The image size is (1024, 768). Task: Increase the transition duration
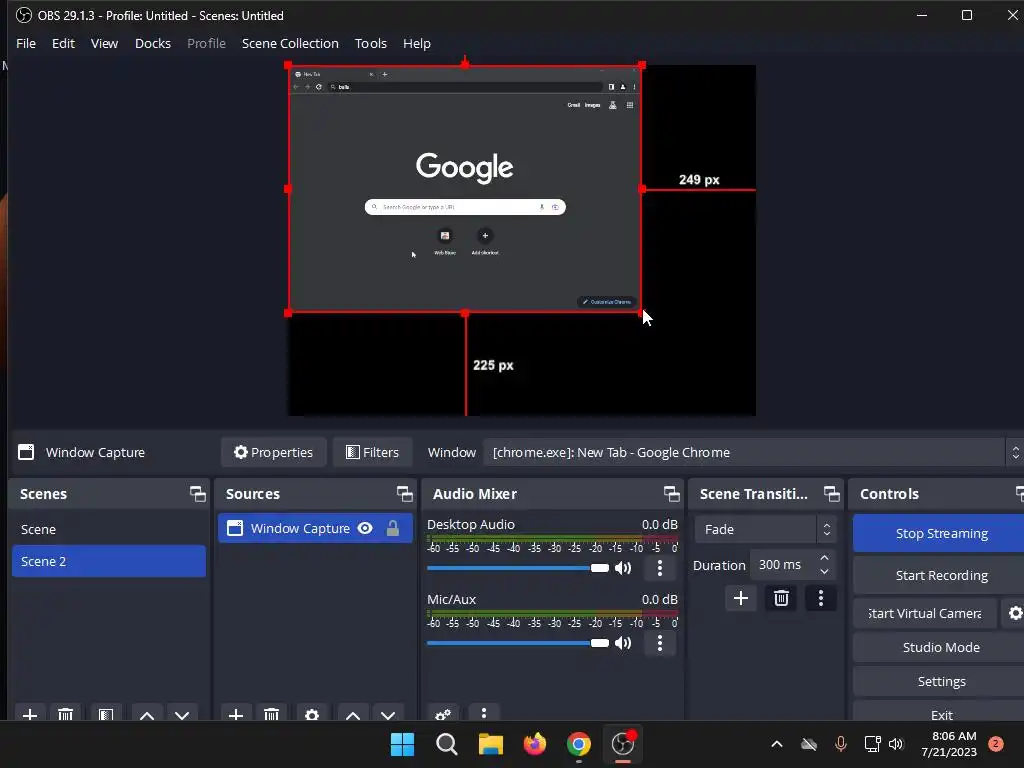click(824, 558)
